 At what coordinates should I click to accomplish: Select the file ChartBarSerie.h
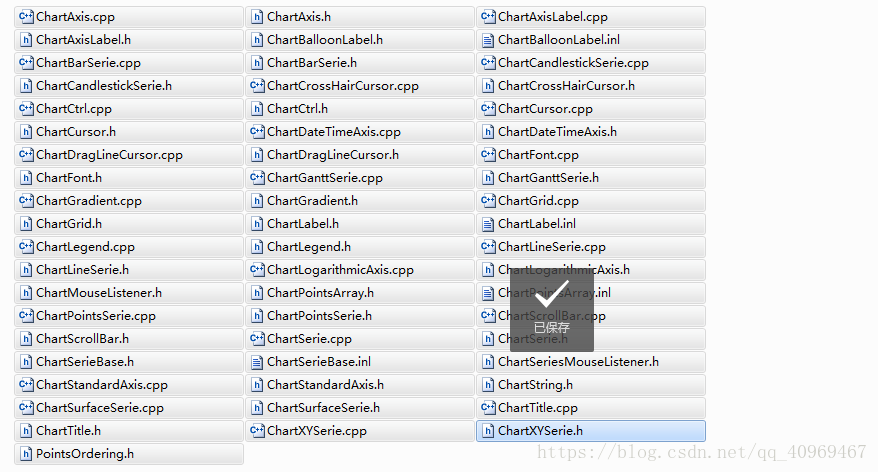pyautogui.click(x=359, y=63)
